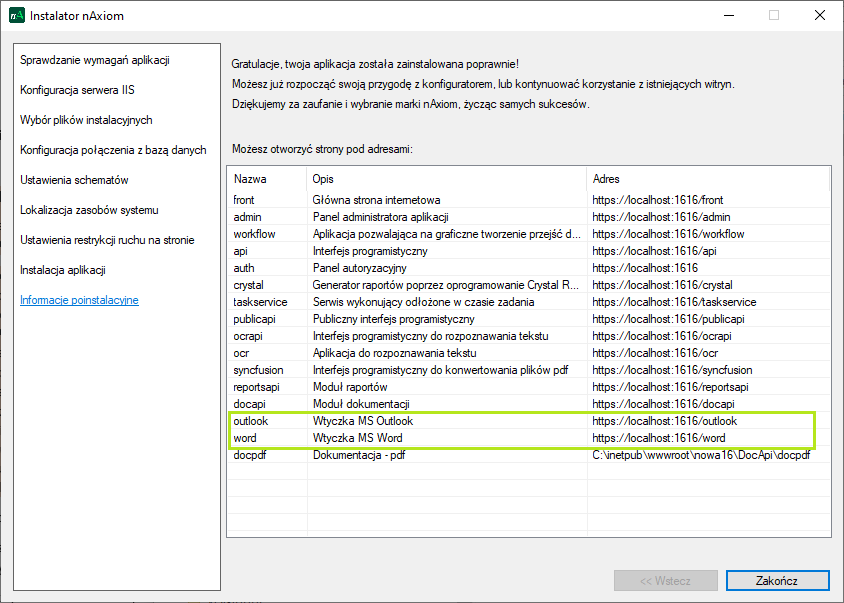
Task: Select the taskservice row
Action: [x=260, y=302]
